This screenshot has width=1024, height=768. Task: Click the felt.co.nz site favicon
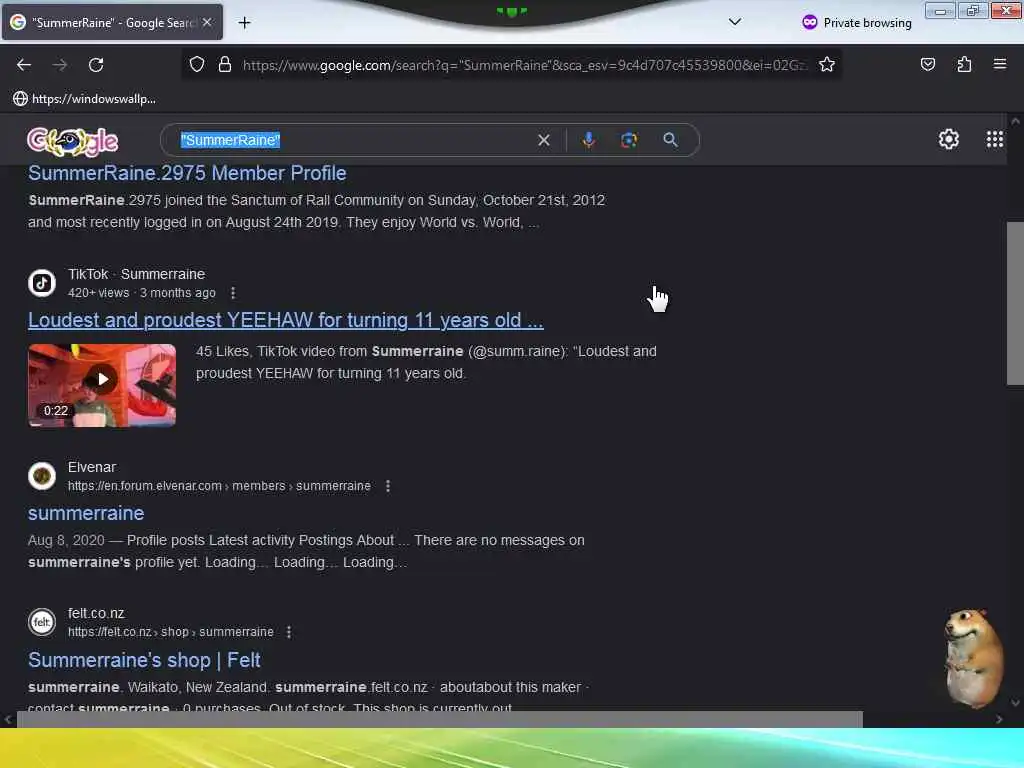tap(42, 622)
